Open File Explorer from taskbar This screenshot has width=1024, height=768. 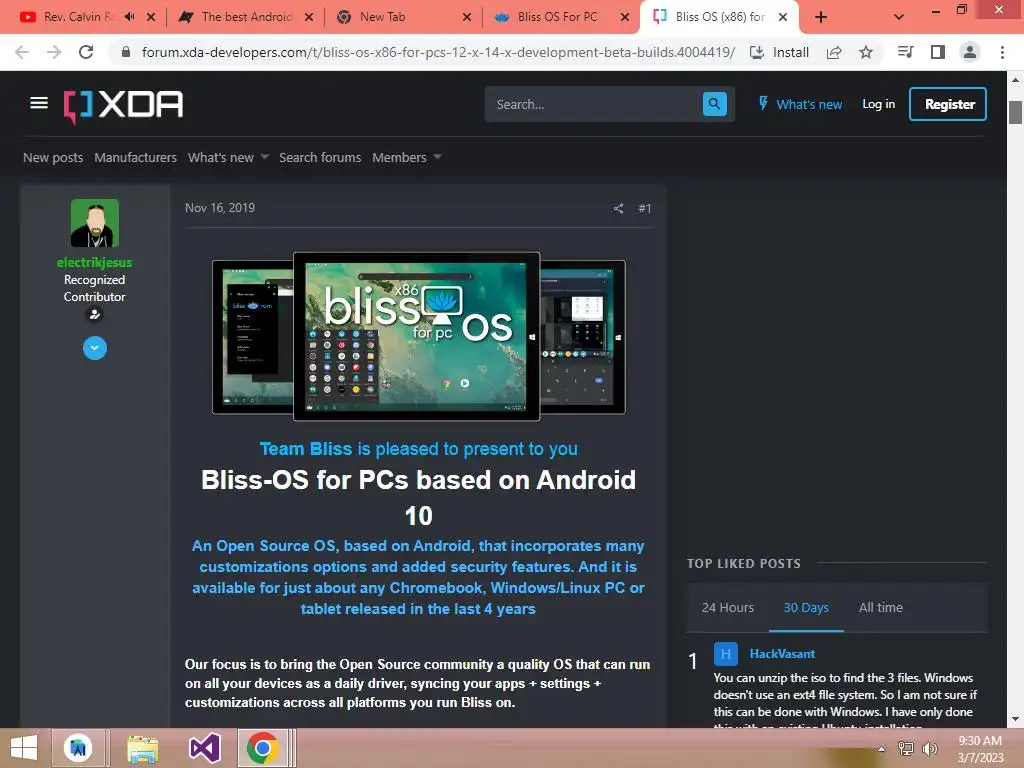pyautogui.click(x=142, y=748)
